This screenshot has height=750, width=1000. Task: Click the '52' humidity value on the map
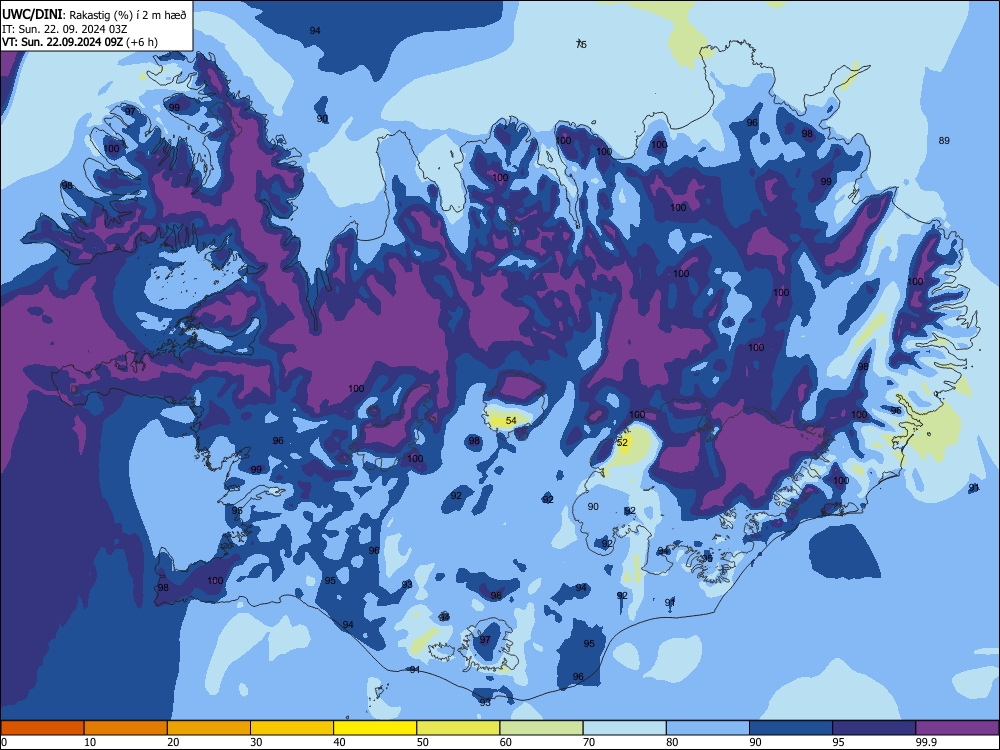tap(622, 442)
